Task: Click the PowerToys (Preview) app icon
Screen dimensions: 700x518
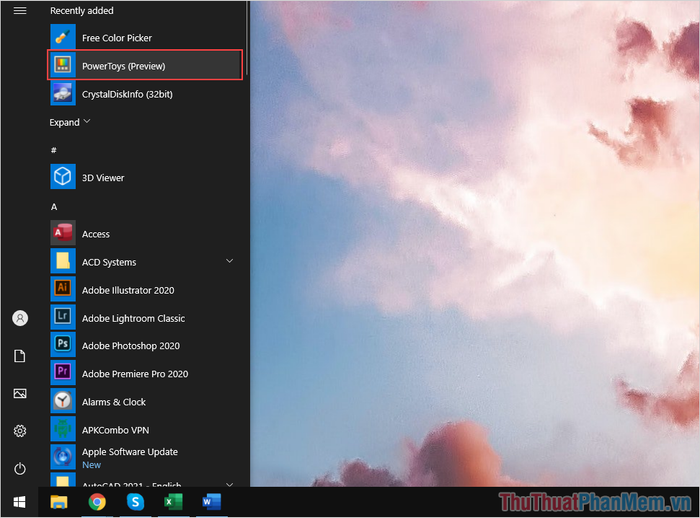Action: [x=63, y=66]
